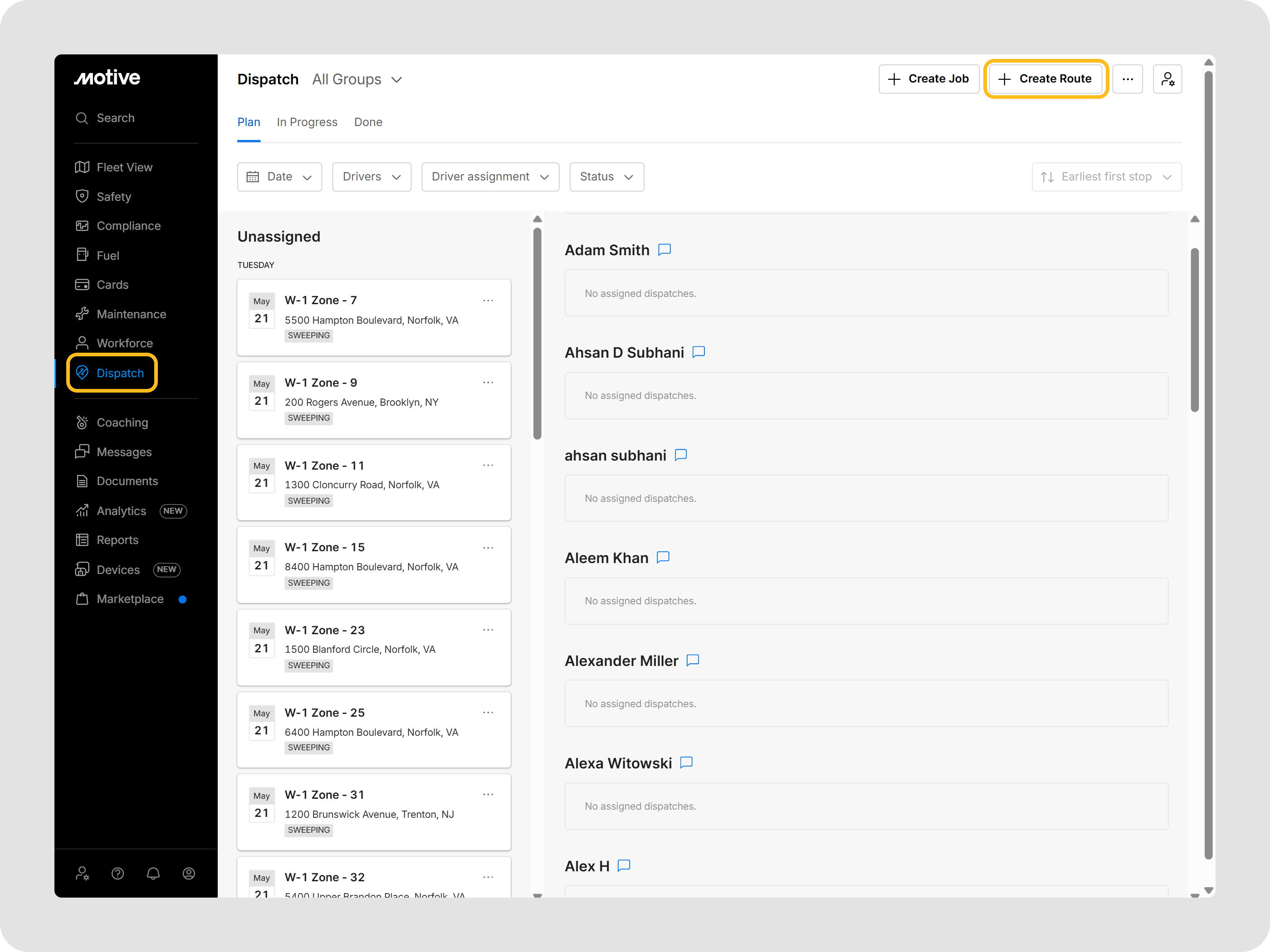Open options for W-1 Zone - 23 job
This screenshot has width=1270, height=952.
point(488,630)
